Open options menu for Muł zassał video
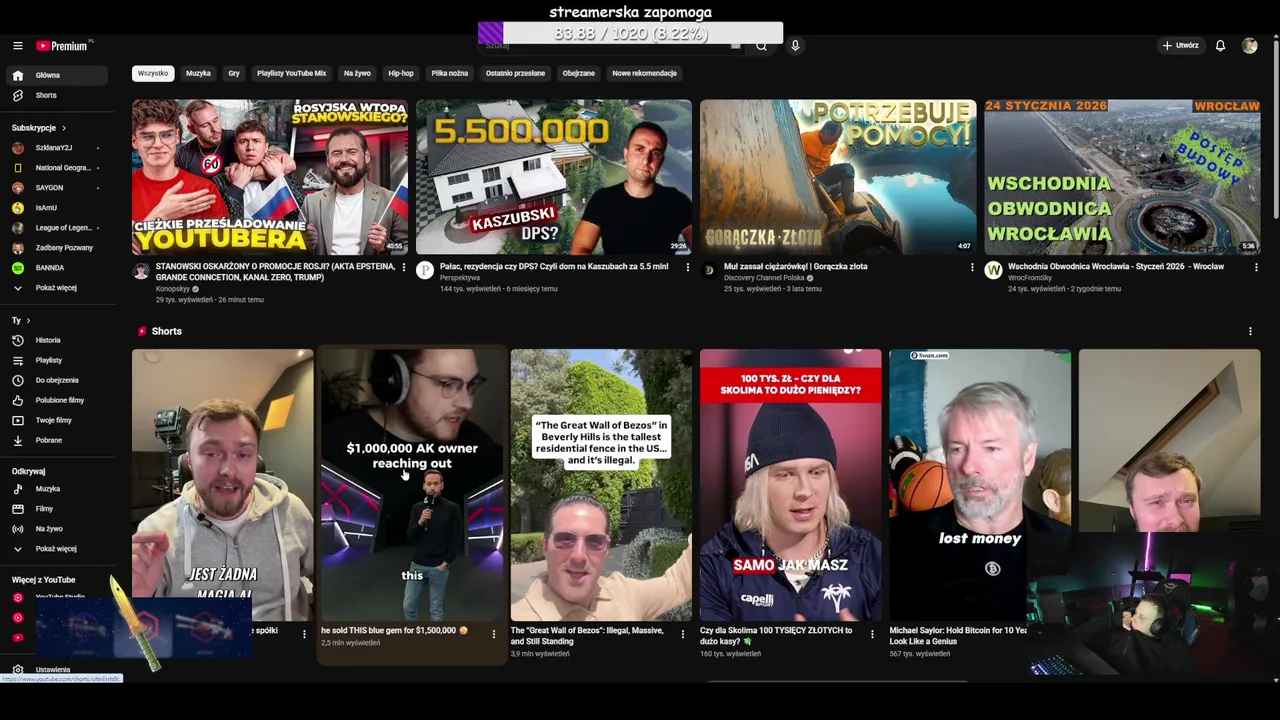The image size is (1280, 720). (972, 267)
